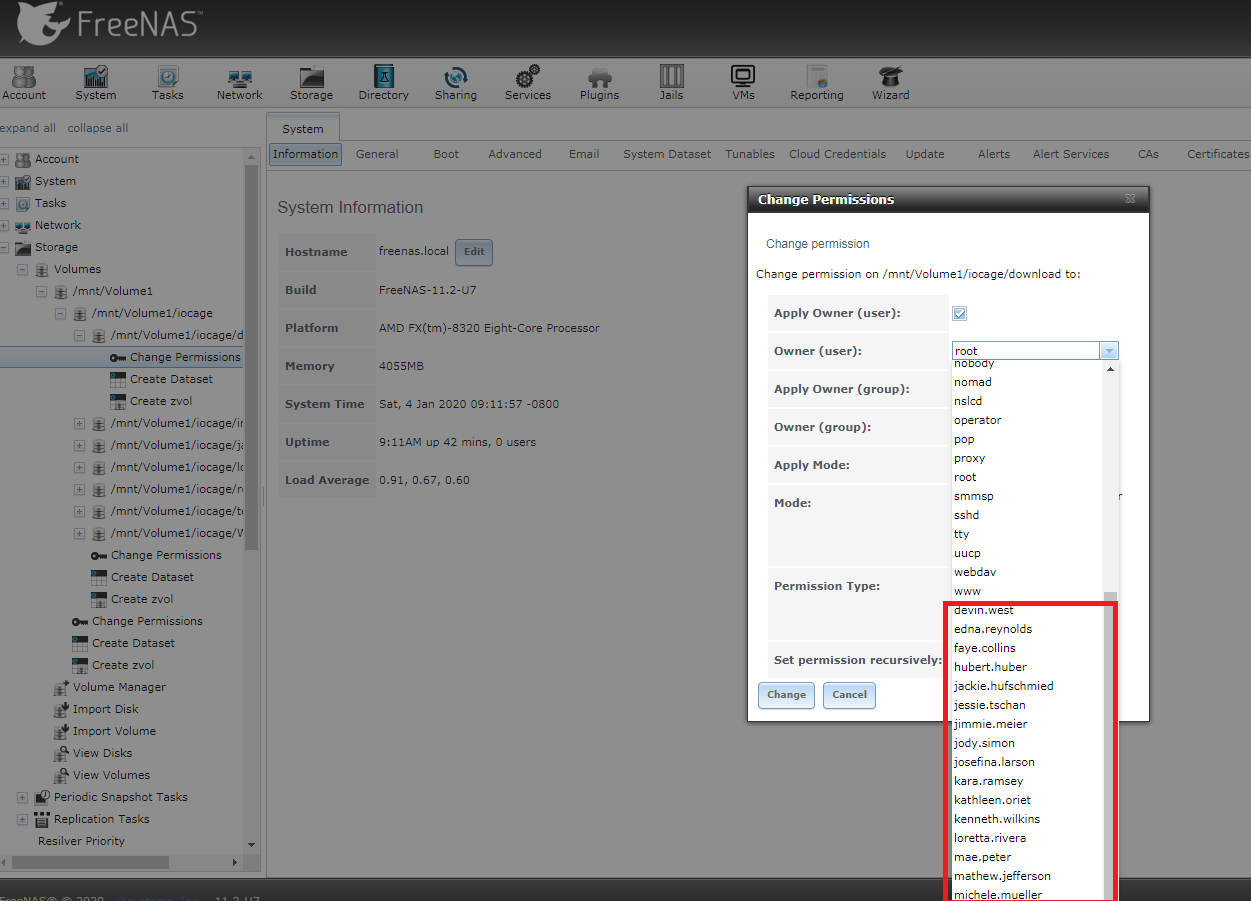Uncheck Apply Owner (user) checkbox
The height and width of the screenshot is (901, 1251).
click(x=960, y=313)
